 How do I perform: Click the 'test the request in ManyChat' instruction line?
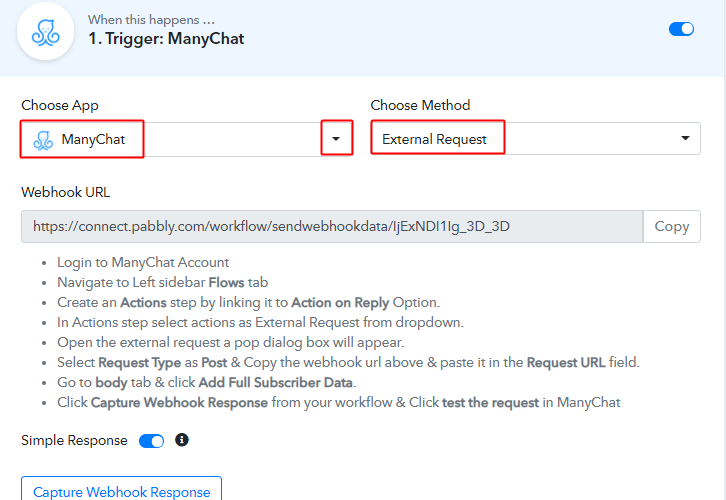point(338,402)
